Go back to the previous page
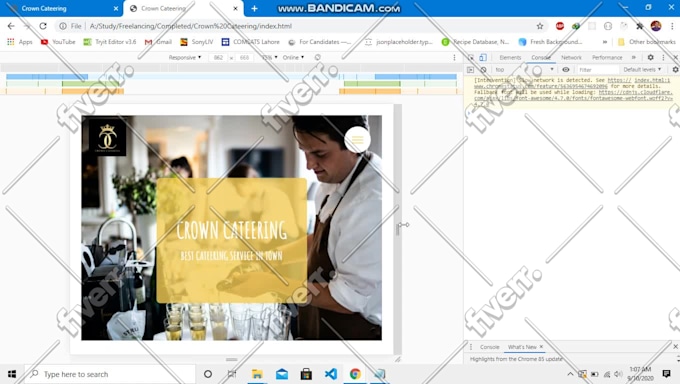The image size is (680, 384). point(11,26)
